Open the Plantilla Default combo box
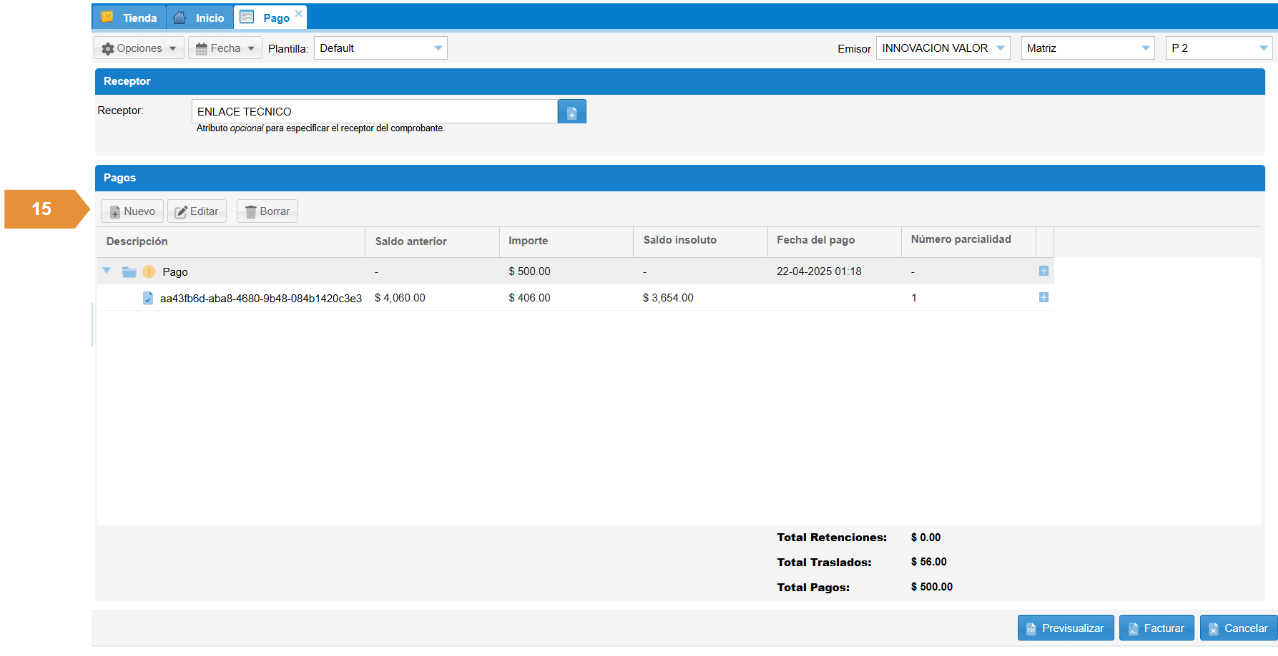The width and height of the screenshot is (1278, 656). pyautogui.click(x=380, y=48)
